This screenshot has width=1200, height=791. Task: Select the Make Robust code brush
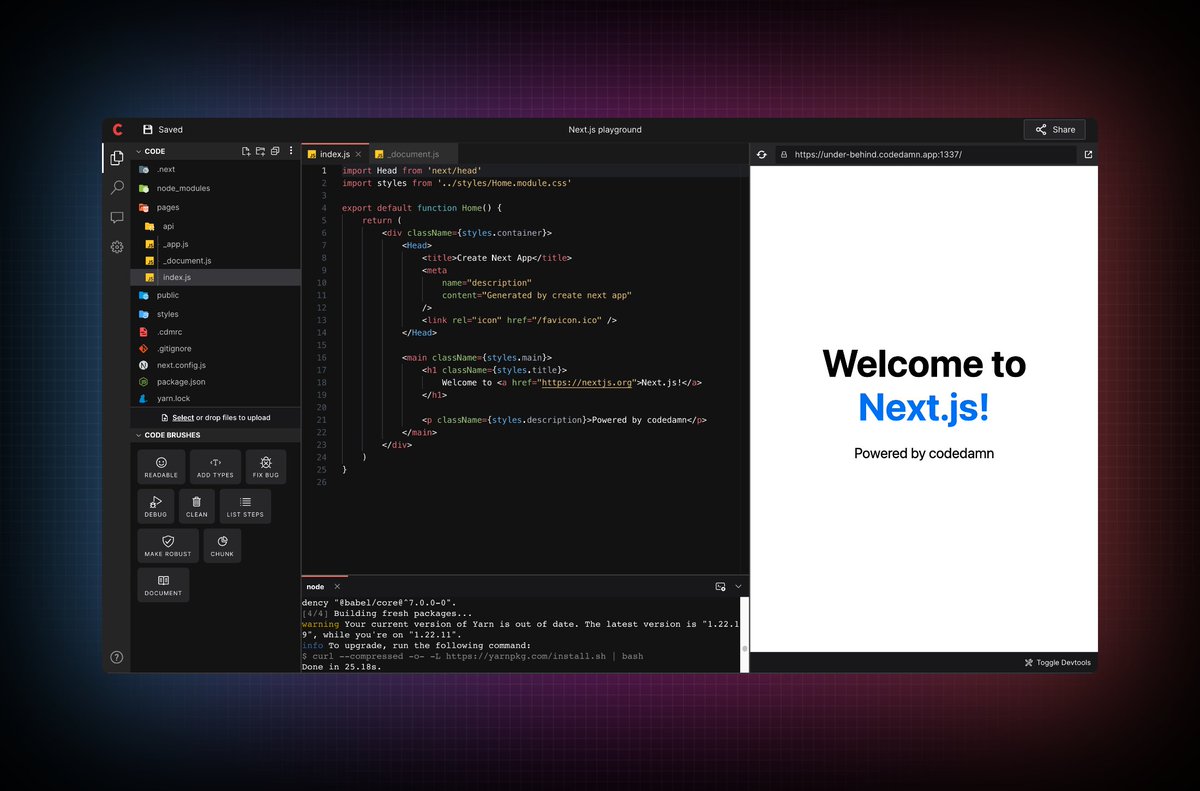pyautogui.click(x=167, y=545)
